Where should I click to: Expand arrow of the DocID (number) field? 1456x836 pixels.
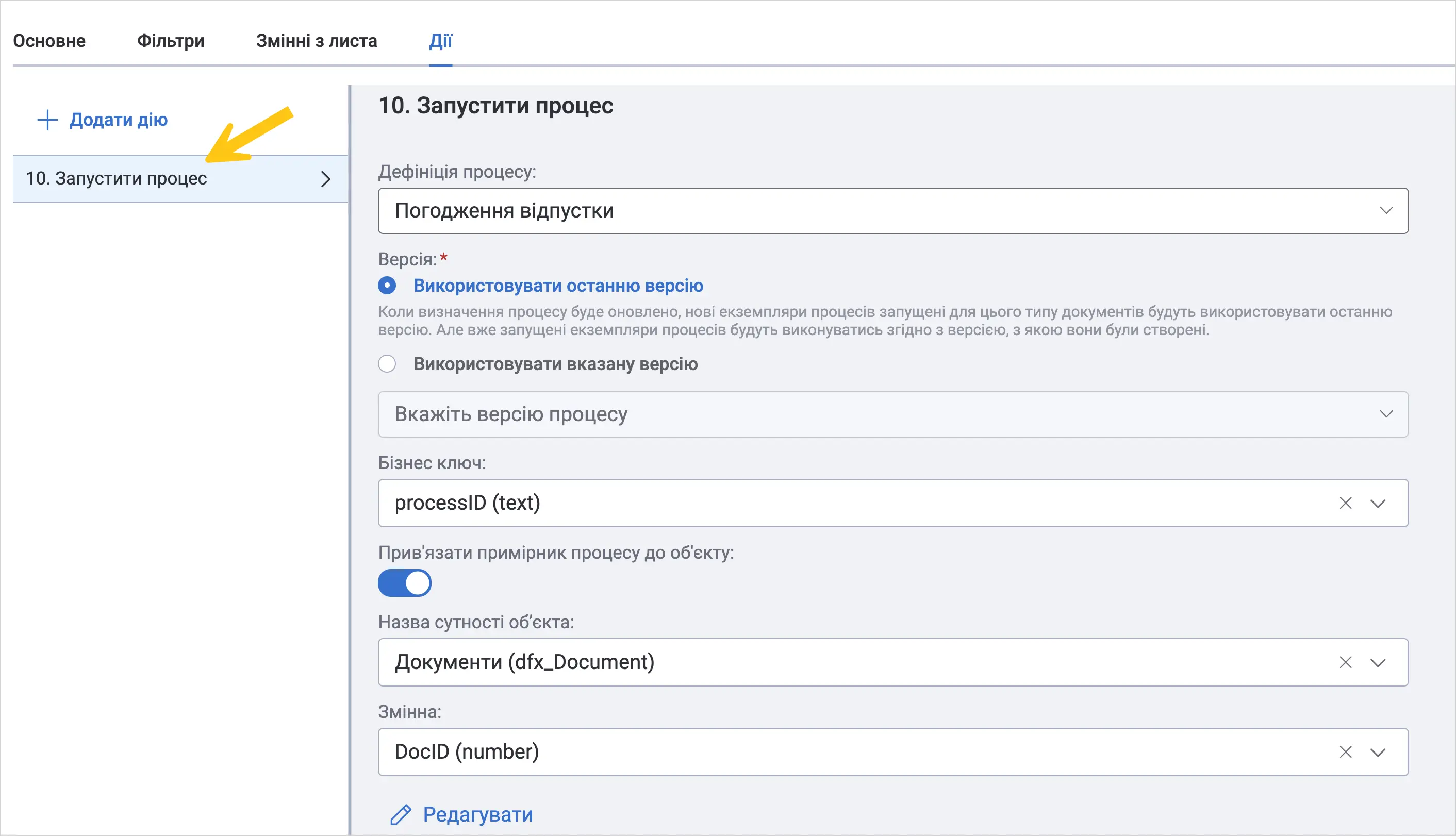(1378, 752)
